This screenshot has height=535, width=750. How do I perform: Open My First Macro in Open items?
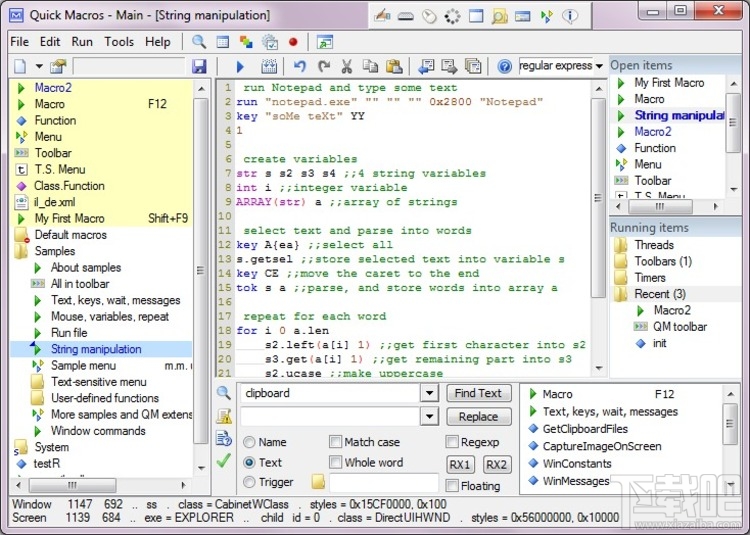[669, 83]
